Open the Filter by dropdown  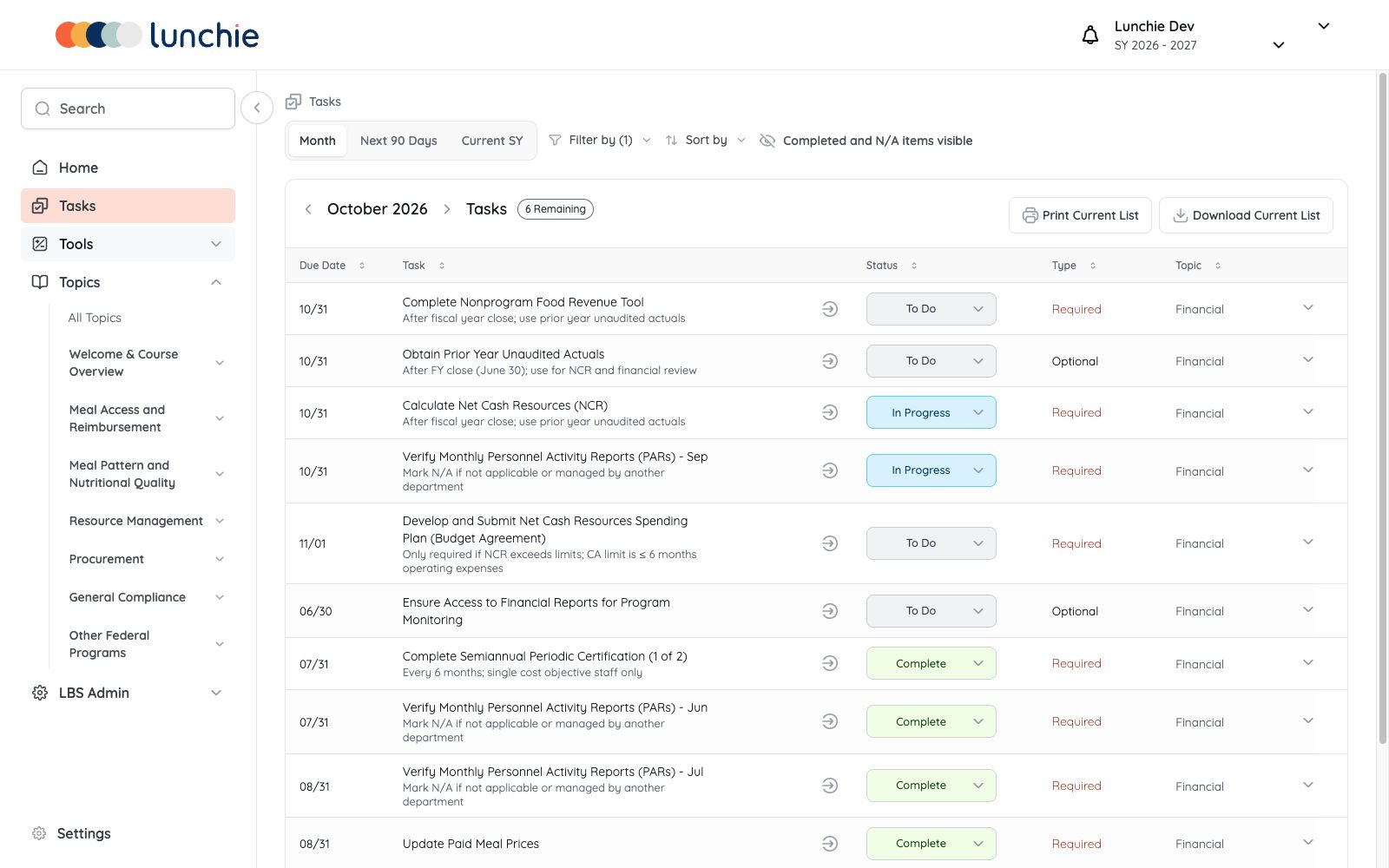click(600, 141)
